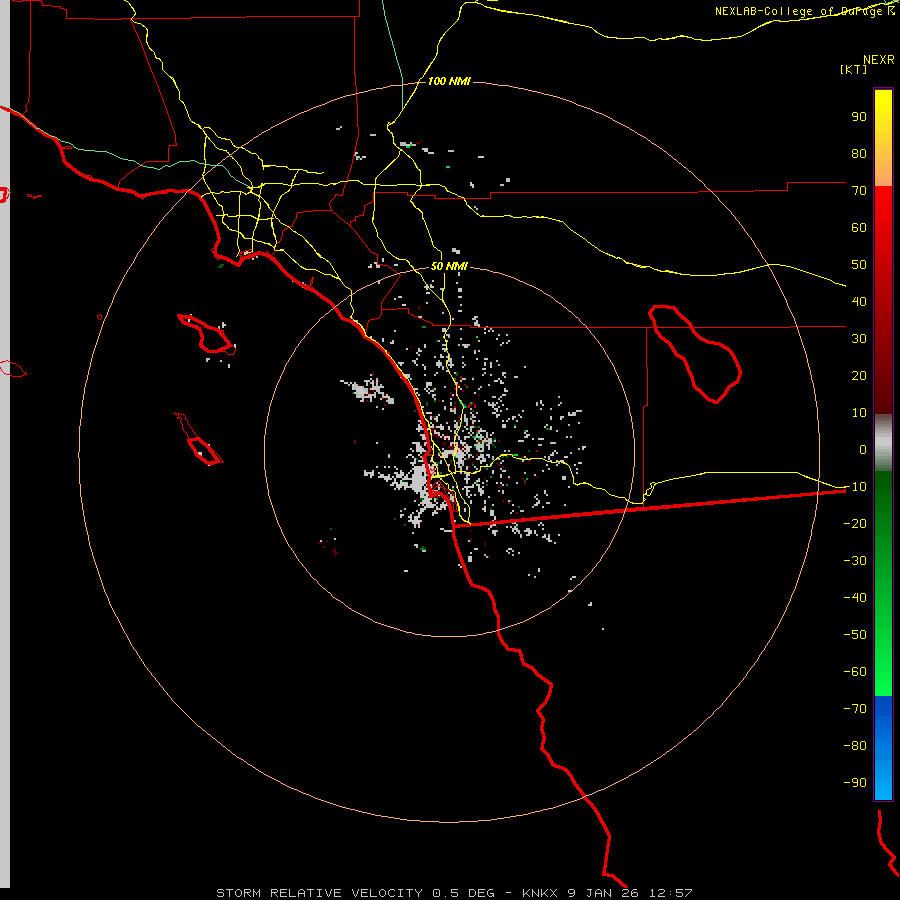The width and height of the screenshot is (900, 900).
Task: Click the -30 value on the scale
Action: pos(855,561)
